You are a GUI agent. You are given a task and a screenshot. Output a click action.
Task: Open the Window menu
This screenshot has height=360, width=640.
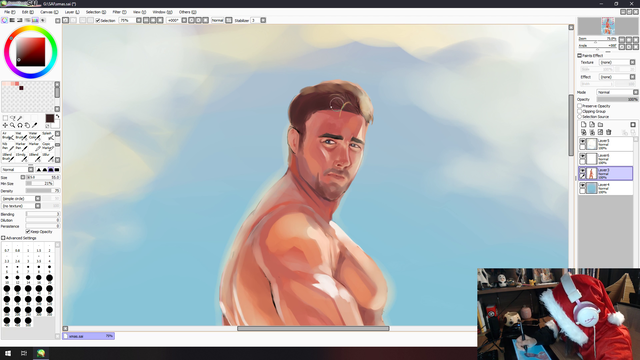point(162,12)
